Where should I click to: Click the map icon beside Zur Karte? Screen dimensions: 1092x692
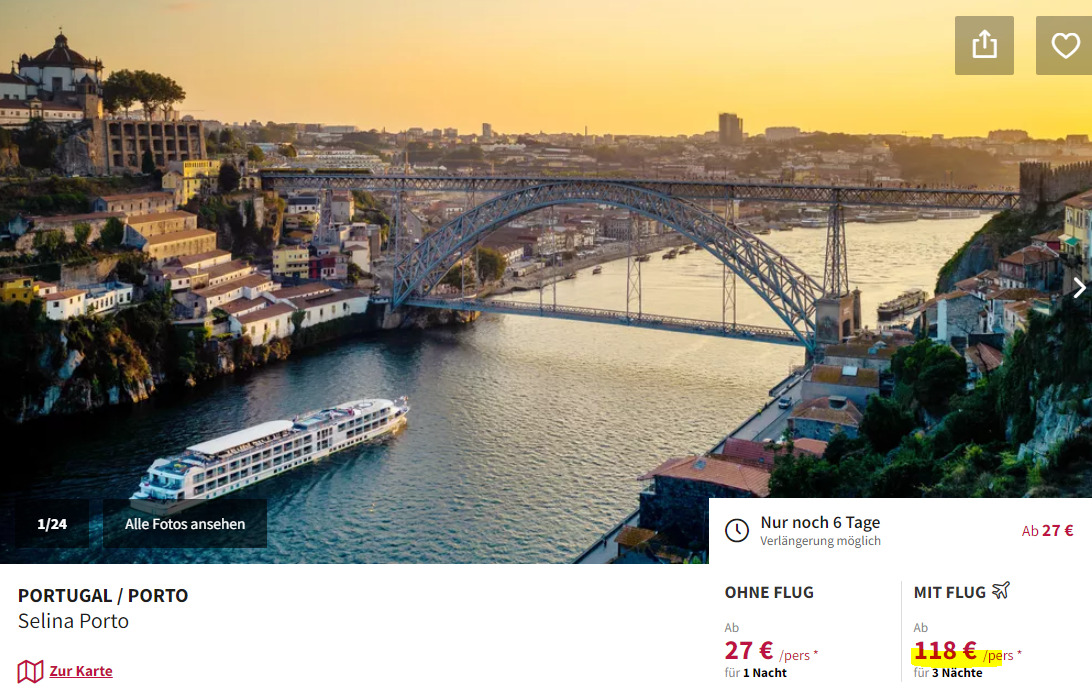click(30, 671)
